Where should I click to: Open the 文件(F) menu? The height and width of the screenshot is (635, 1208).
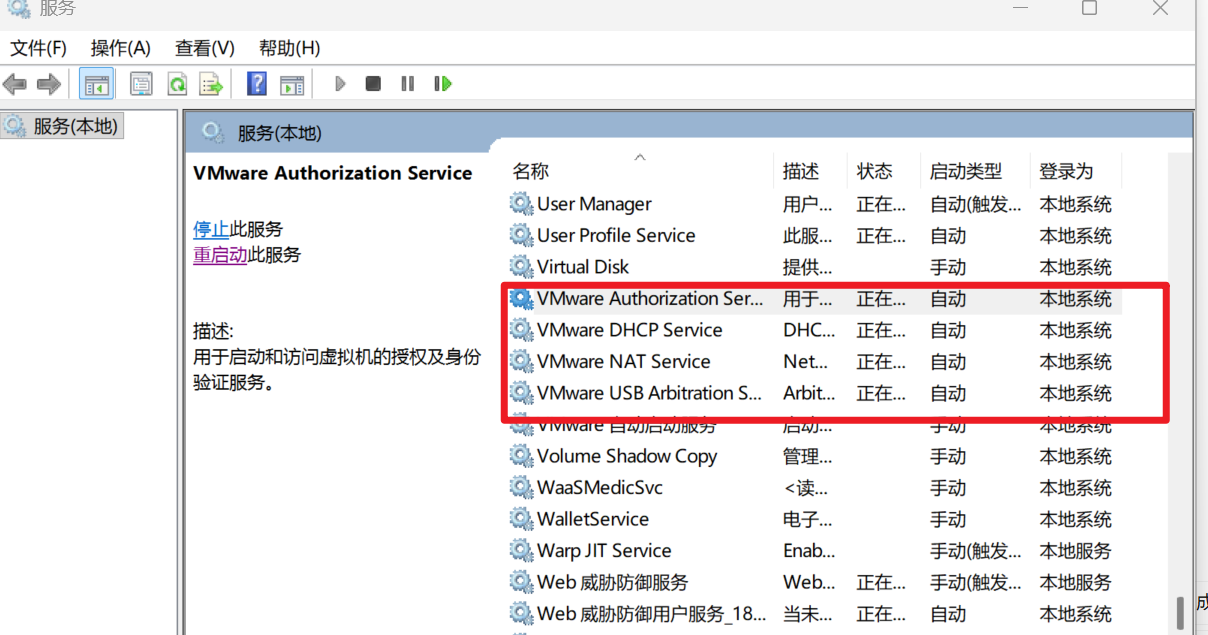pos(38,48)
